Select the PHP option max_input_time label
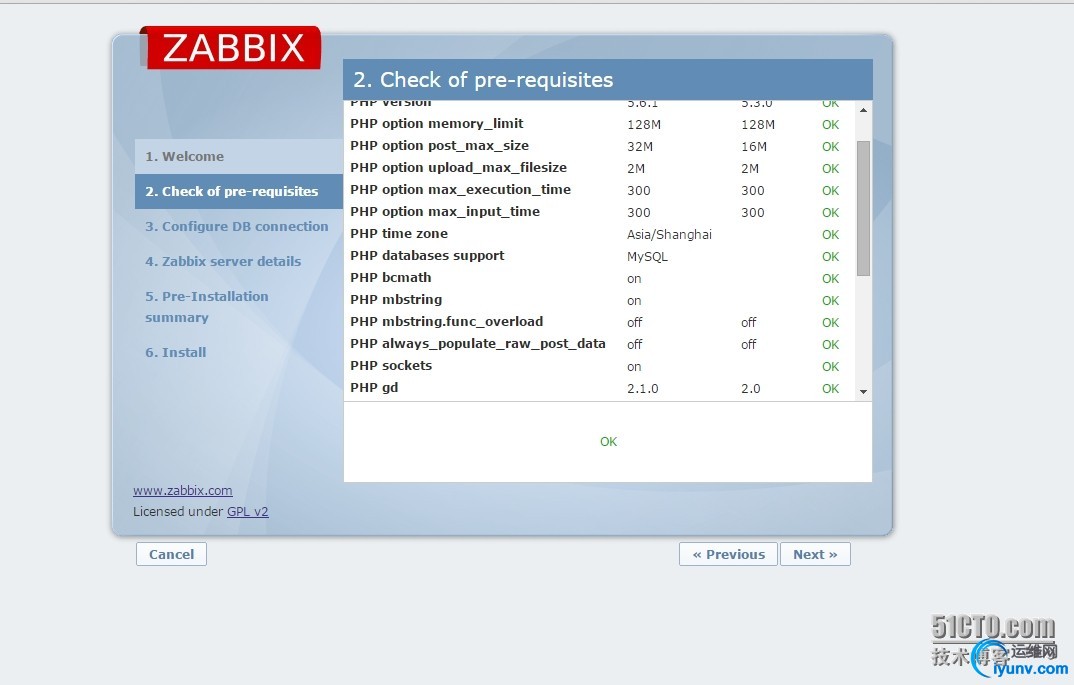 [445, 212]
